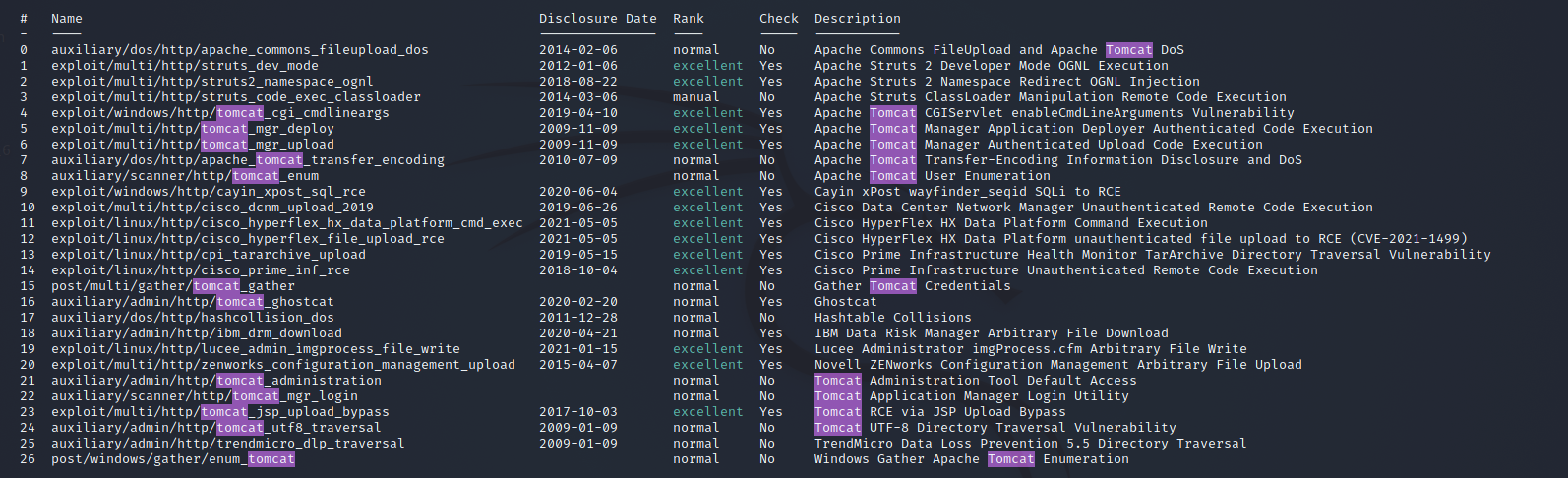Click the description 'Tomcat RCE via JSP Upload Bypass'

940,412
